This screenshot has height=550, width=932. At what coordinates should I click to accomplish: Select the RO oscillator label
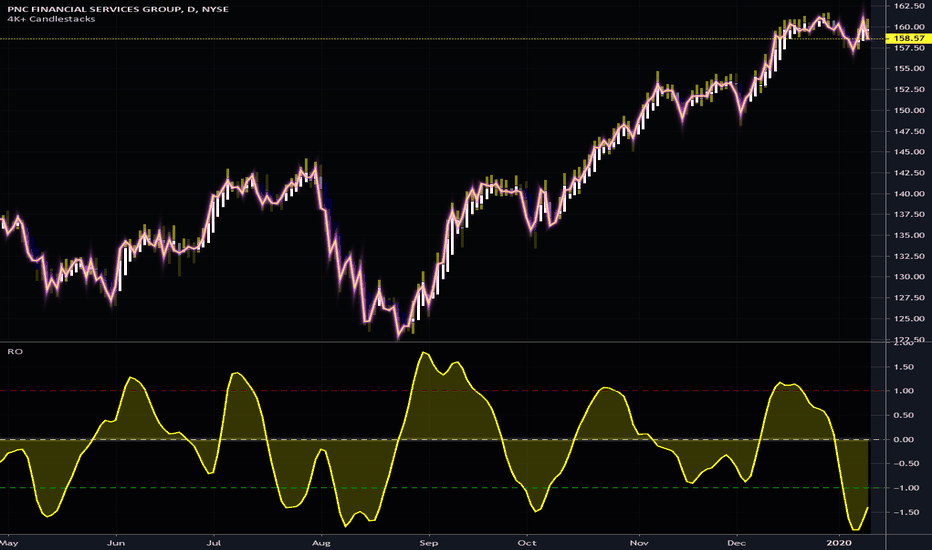pos(15,351)
